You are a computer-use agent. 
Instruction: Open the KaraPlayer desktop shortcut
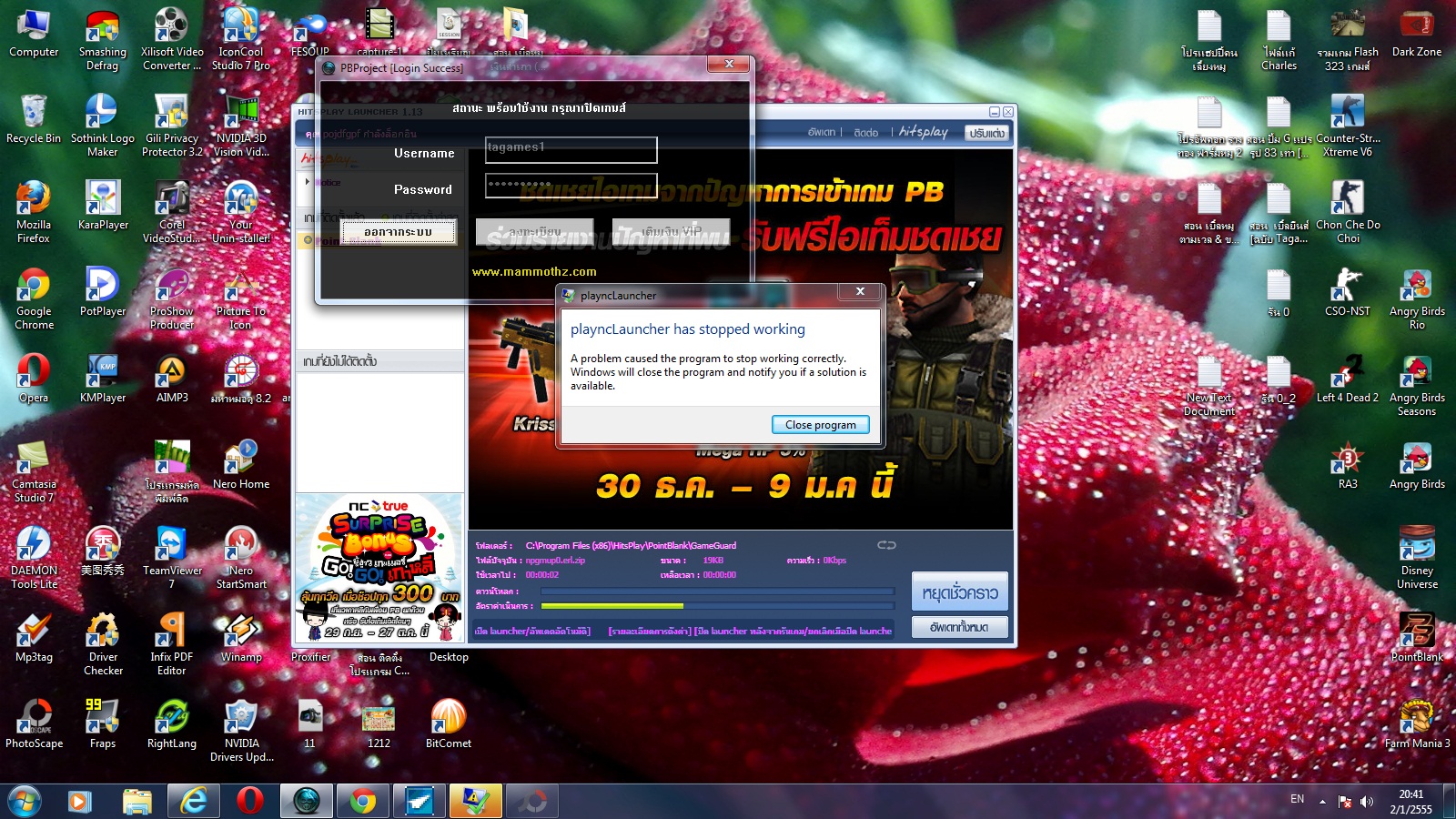click(x=103, y=206)
